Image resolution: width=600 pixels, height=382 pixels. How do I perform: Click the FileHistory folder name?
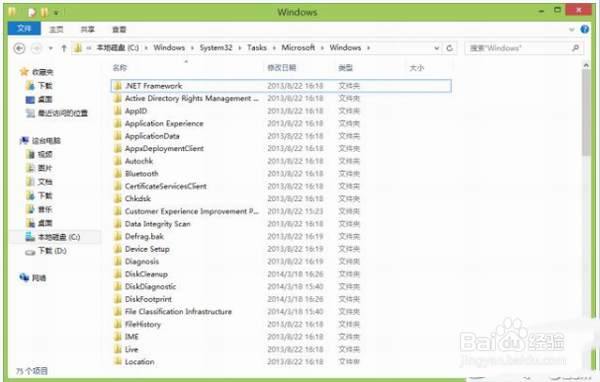click(x=143, y=324)
